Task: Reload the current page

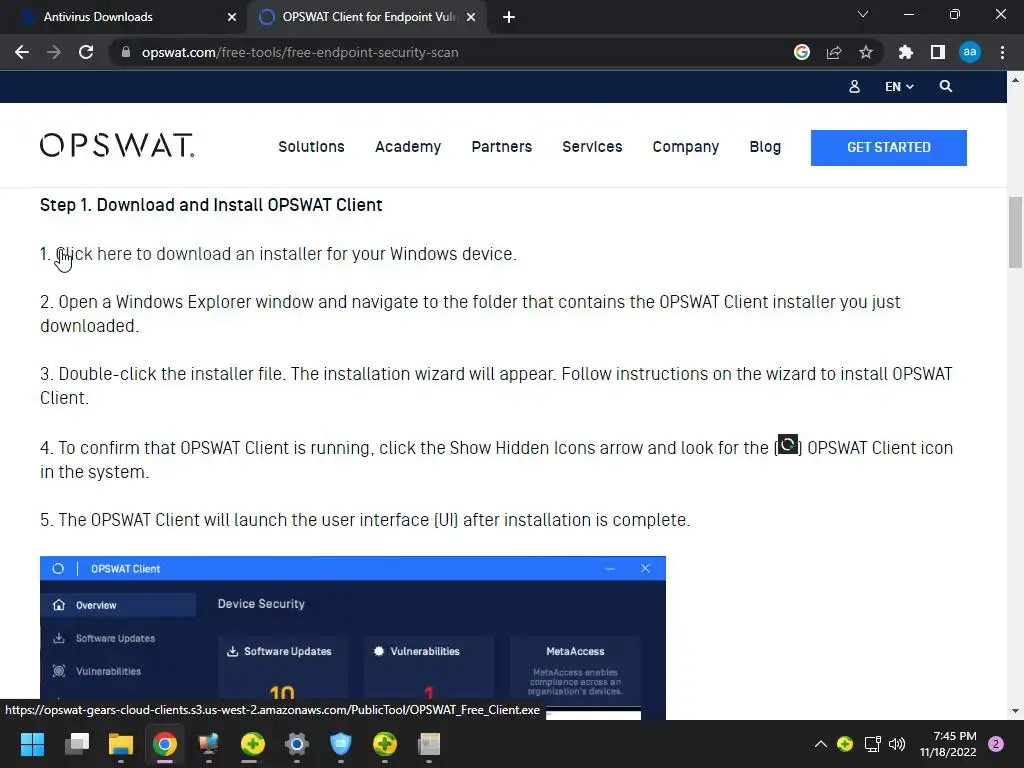Action: [x=86, y=52]
